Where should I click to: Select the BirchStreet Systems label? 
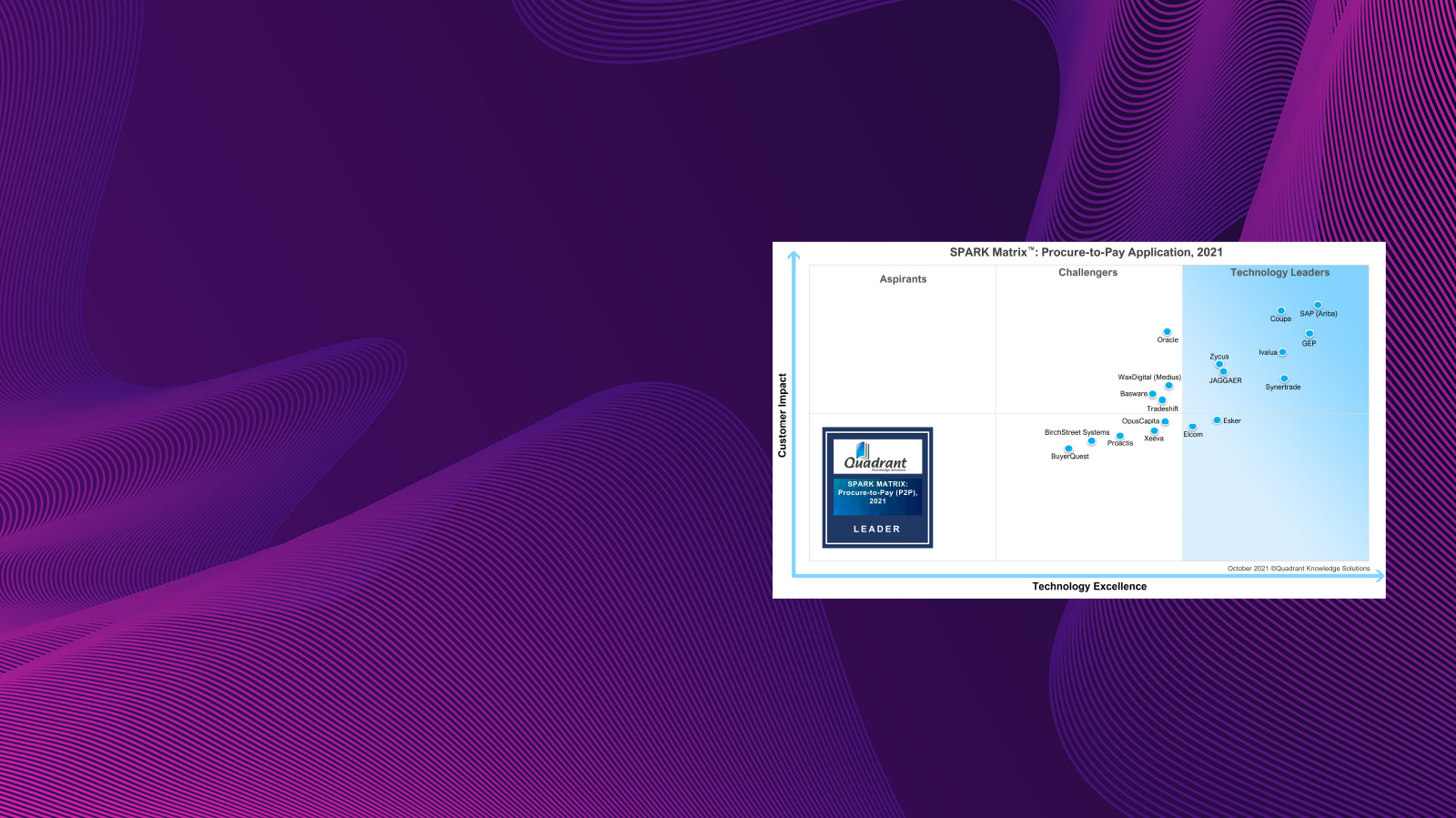(x=1077, y=433)
